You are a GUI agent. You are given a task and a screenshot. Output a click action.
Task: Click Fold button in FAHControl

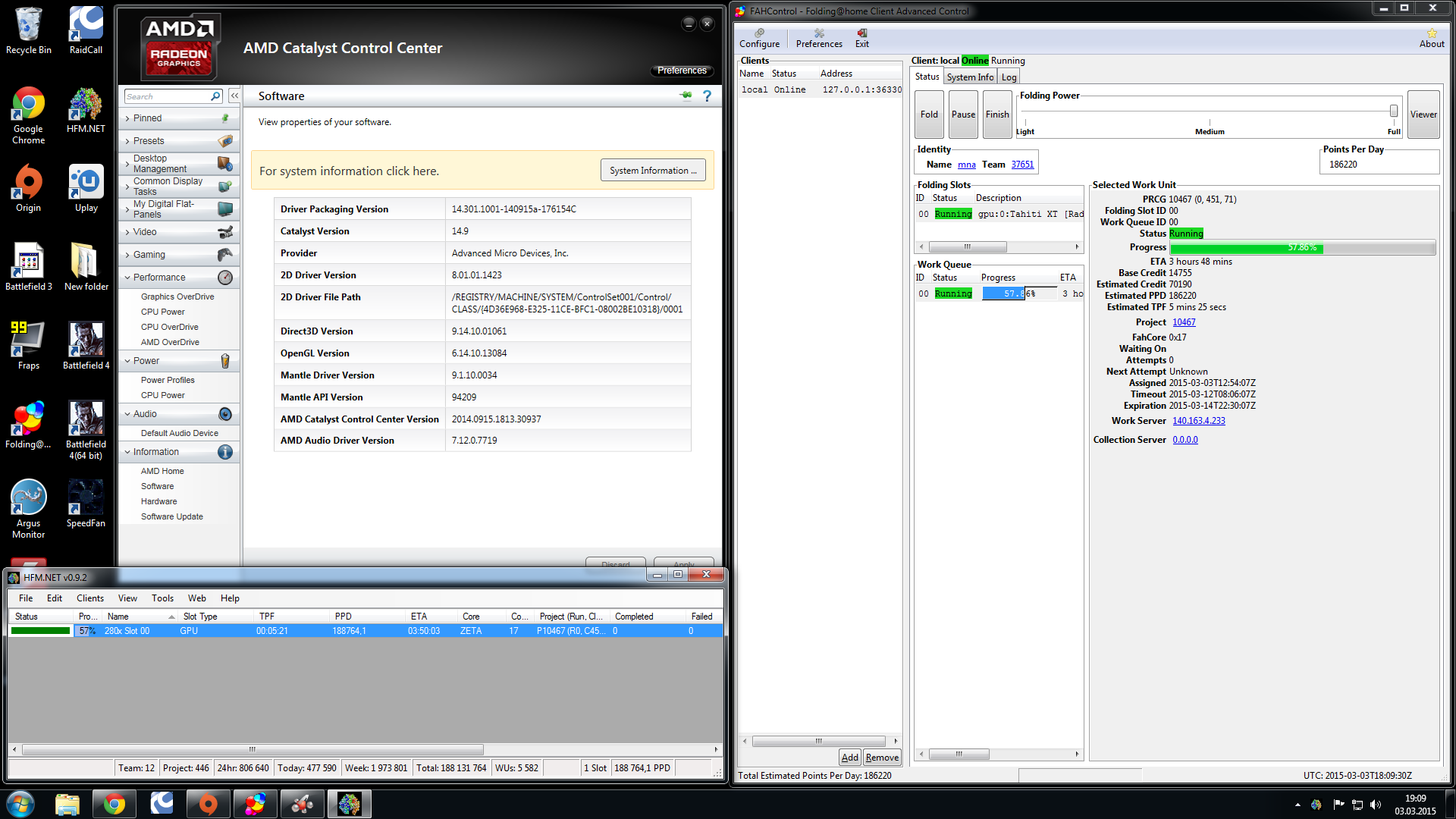pos(929,115)
